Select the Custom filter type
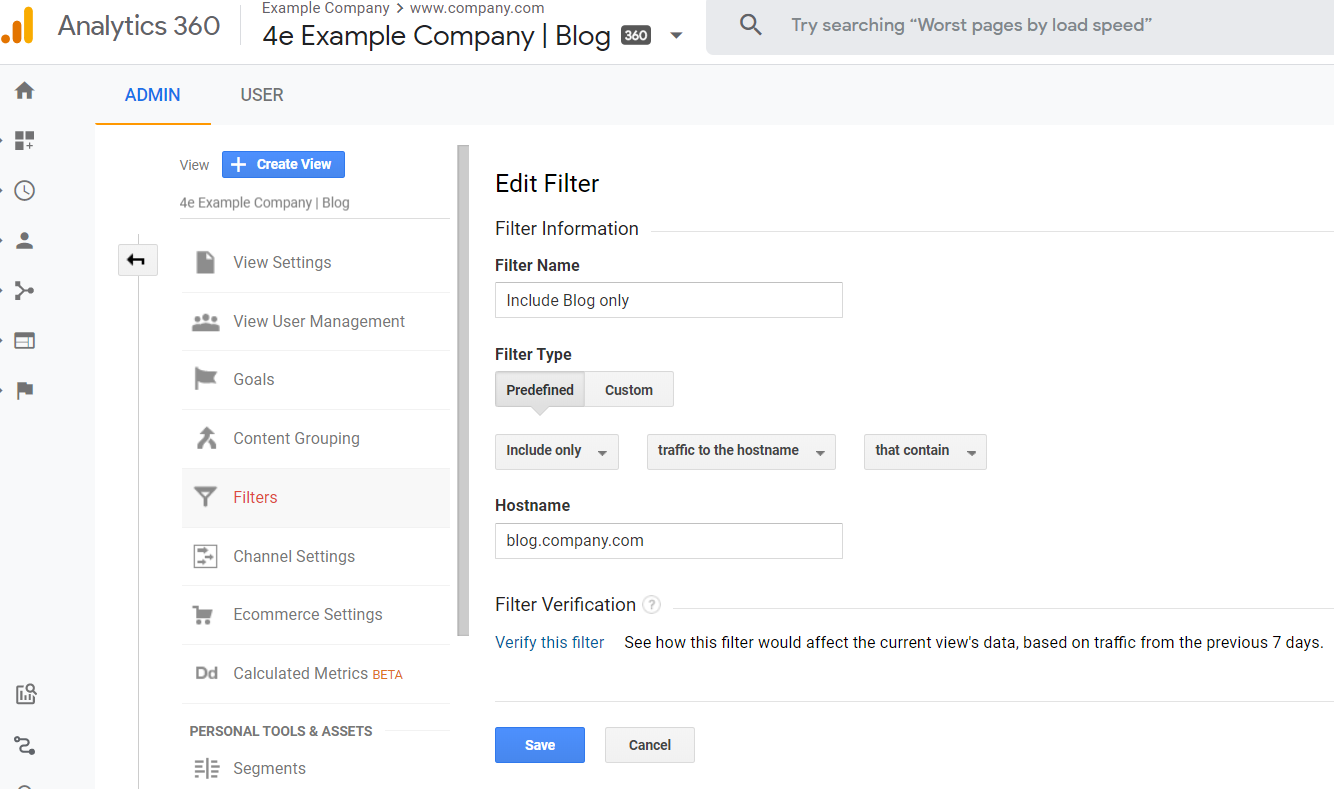This screenshot has width=1334, height=789. (629, 390)
